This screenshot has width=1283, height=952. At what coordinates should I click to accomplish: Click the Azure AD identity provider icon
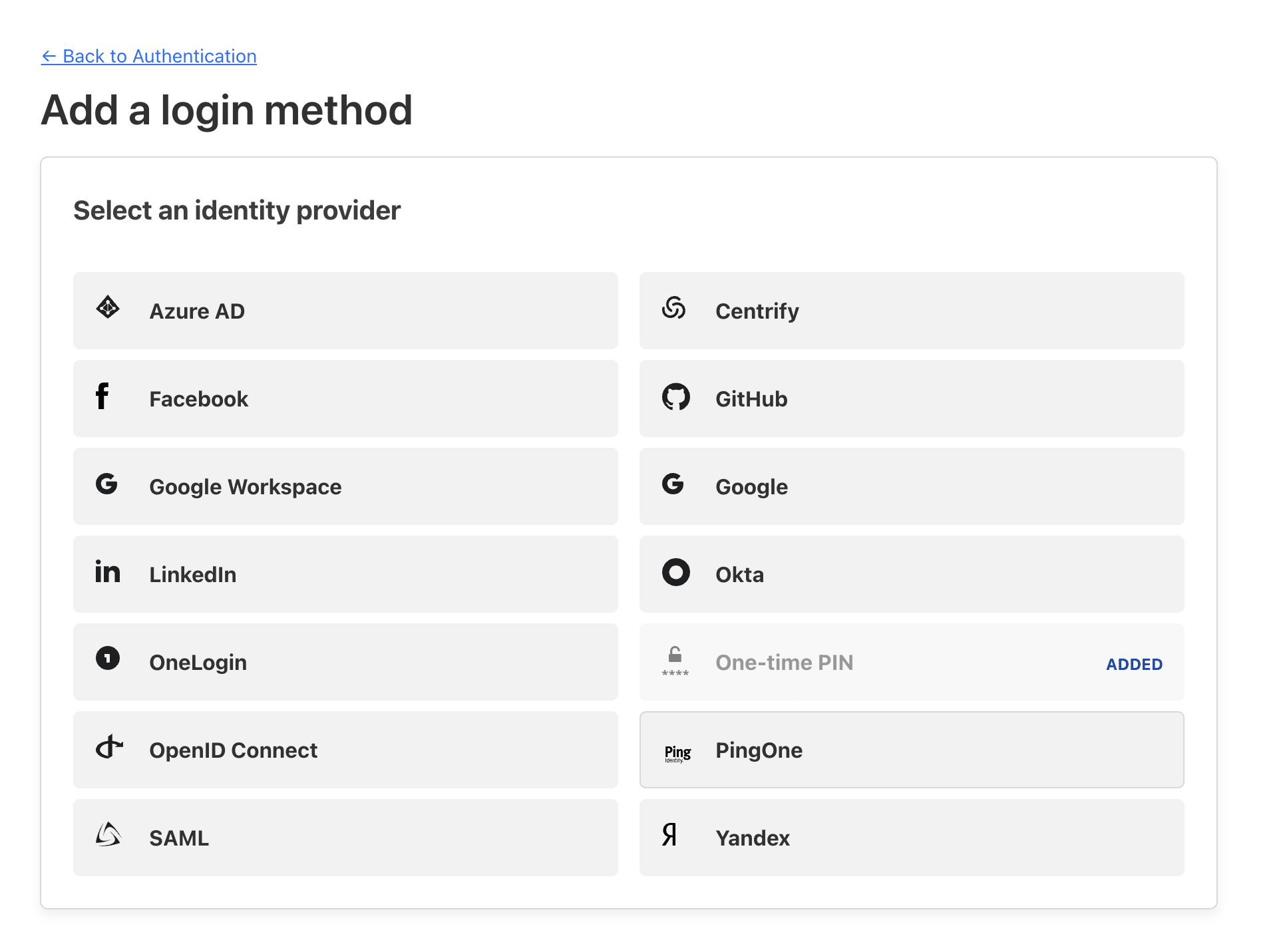[108, 309]
